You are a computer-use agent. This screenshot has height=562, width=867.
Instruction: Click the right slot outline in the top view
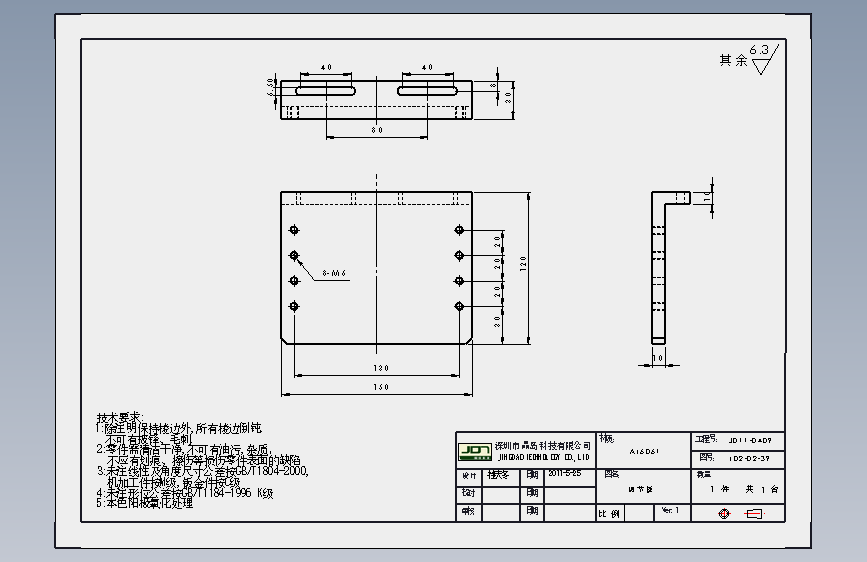(427, 90)
